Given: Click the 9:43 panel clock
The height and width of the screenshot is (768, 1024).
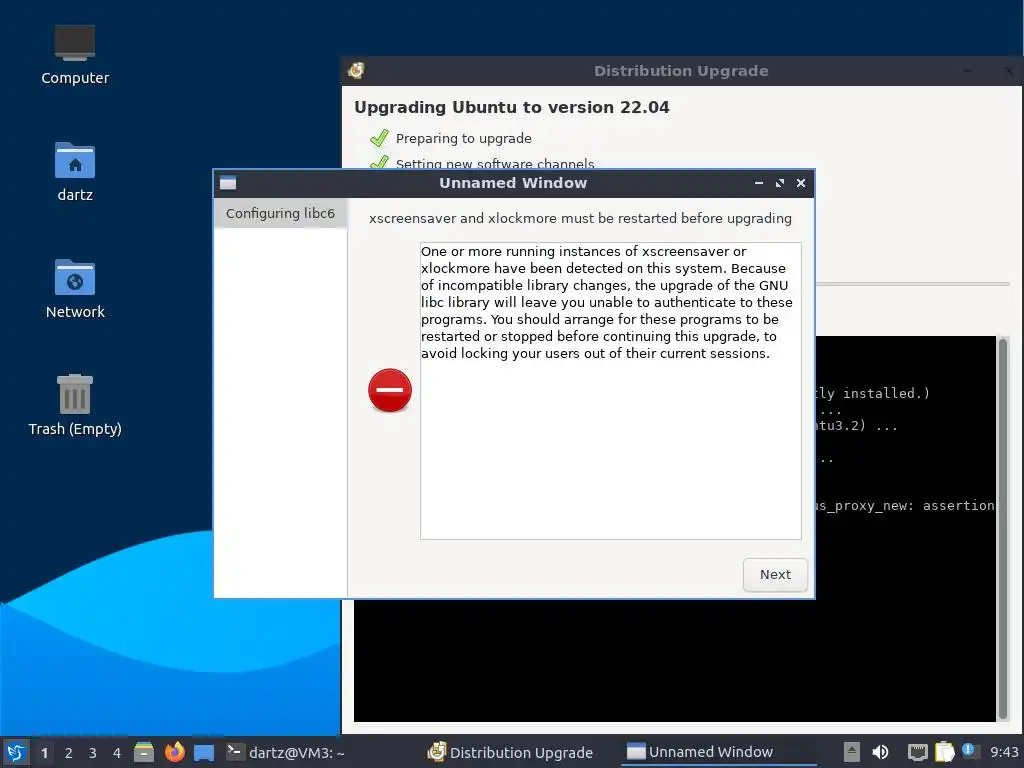Looking at the screenshot, I should [x=1004, y=752].
